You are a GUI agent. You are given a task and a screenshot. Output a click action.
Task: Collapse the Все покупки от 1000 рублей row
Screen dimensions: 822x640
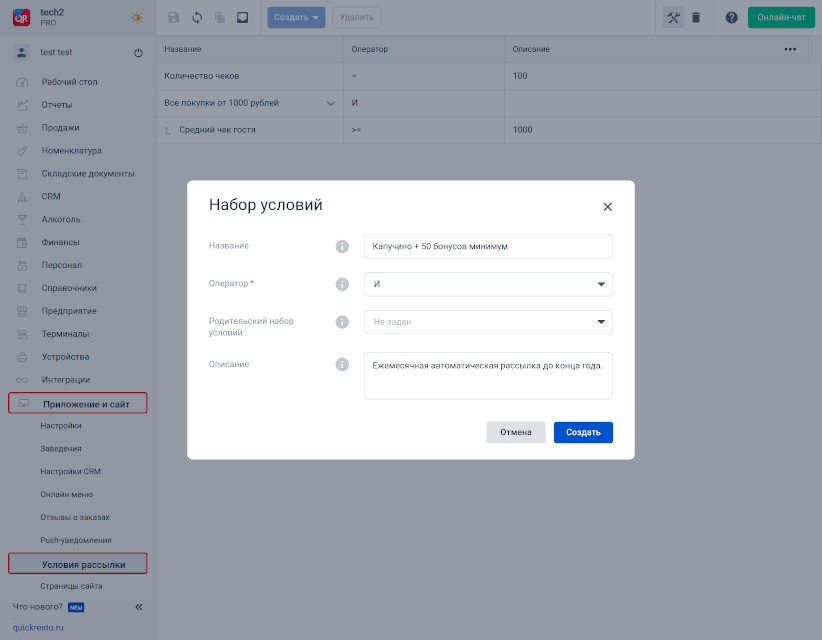click(330, 103)
